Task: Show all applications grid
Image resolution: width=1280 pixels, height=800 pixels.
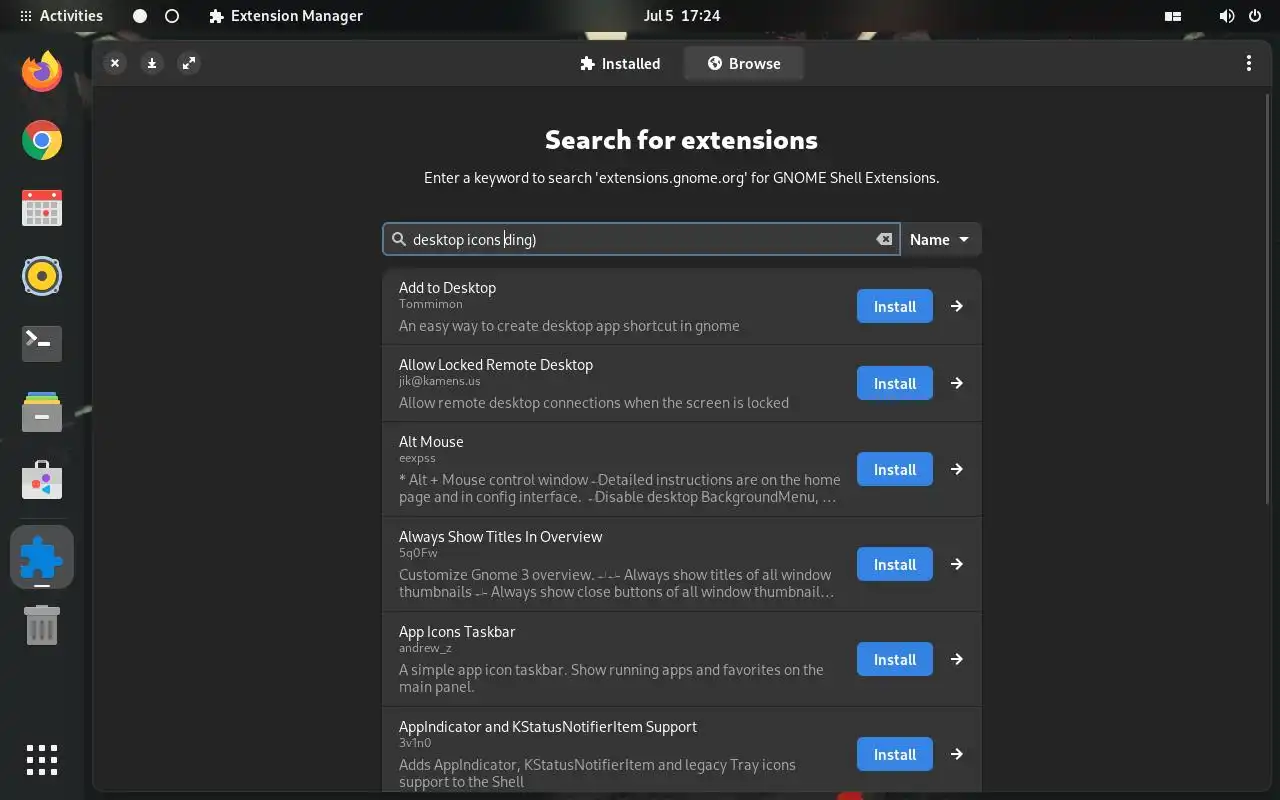Action: (42, 760)
